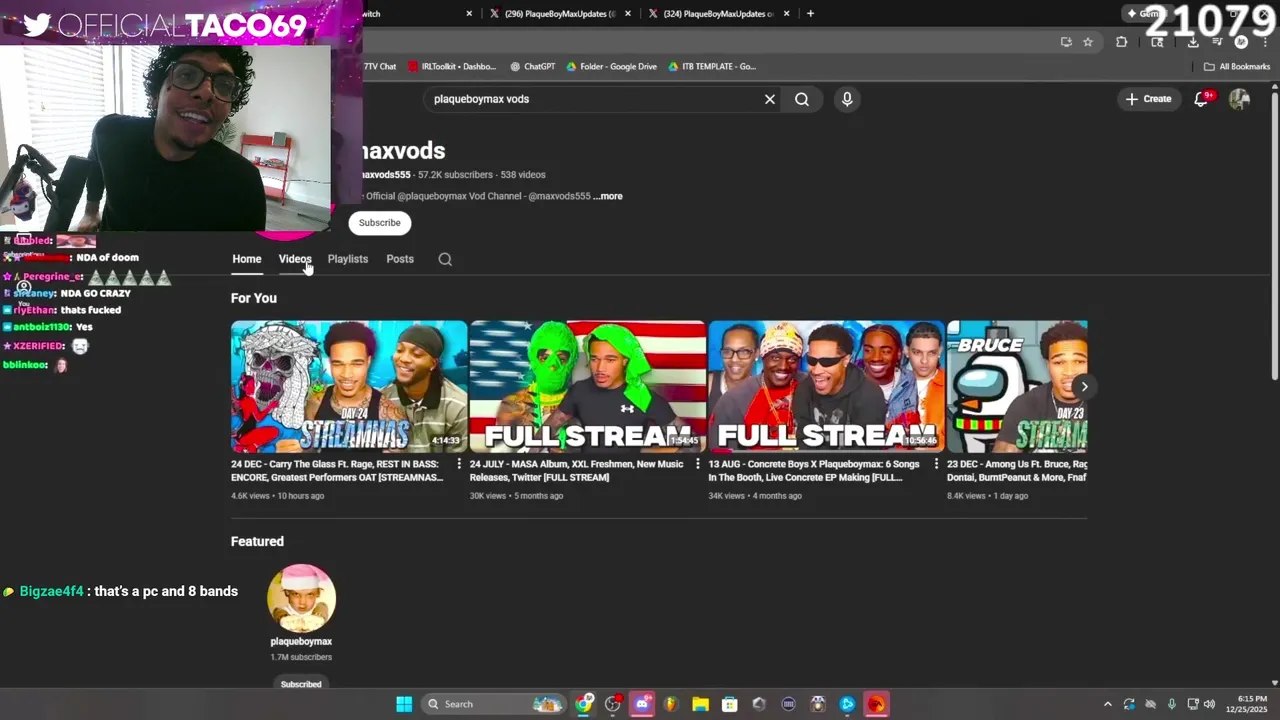
Task: Close the (296) PlaqueBoyMaxUpdates tab
Action: pyautogui.click(x=628, y=14)
